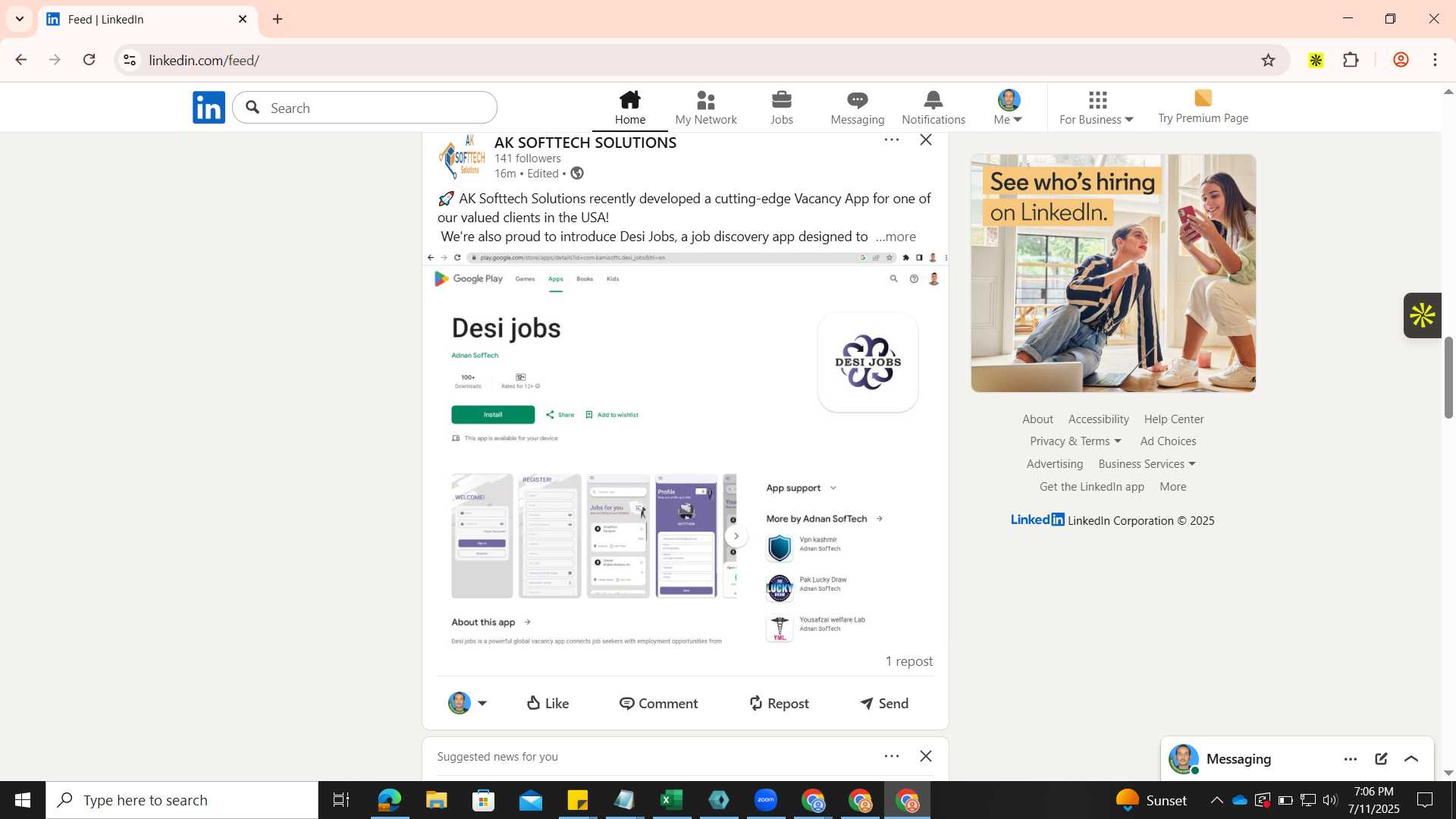
Task: Reload the page
Action: coord(89,60)
